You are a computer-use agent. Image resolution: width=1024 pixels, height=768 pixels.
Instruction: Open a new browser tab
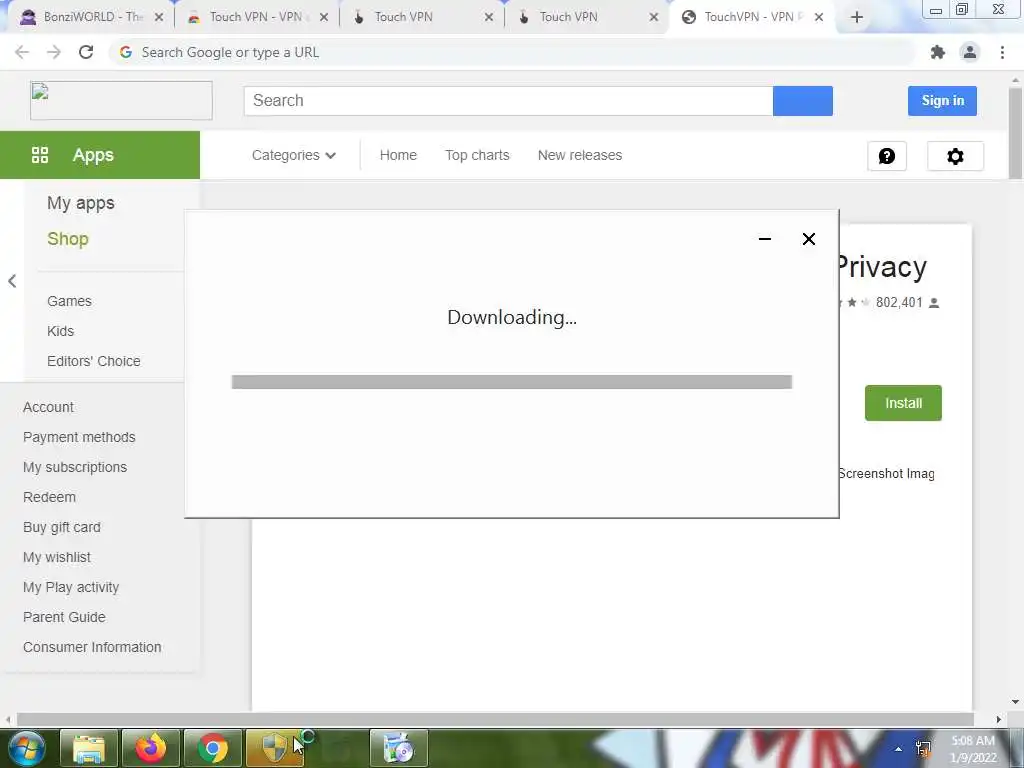(x=857, y=18)
